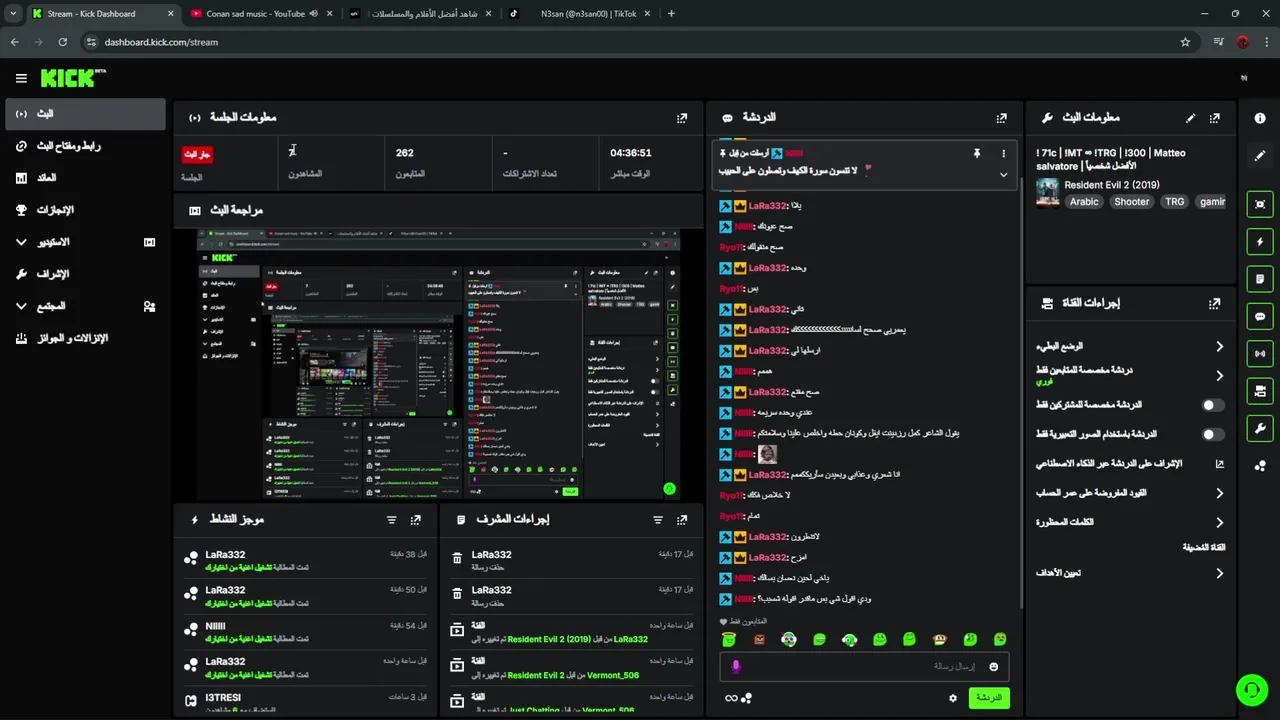Open الإنجازات menu item

point(85,210)
